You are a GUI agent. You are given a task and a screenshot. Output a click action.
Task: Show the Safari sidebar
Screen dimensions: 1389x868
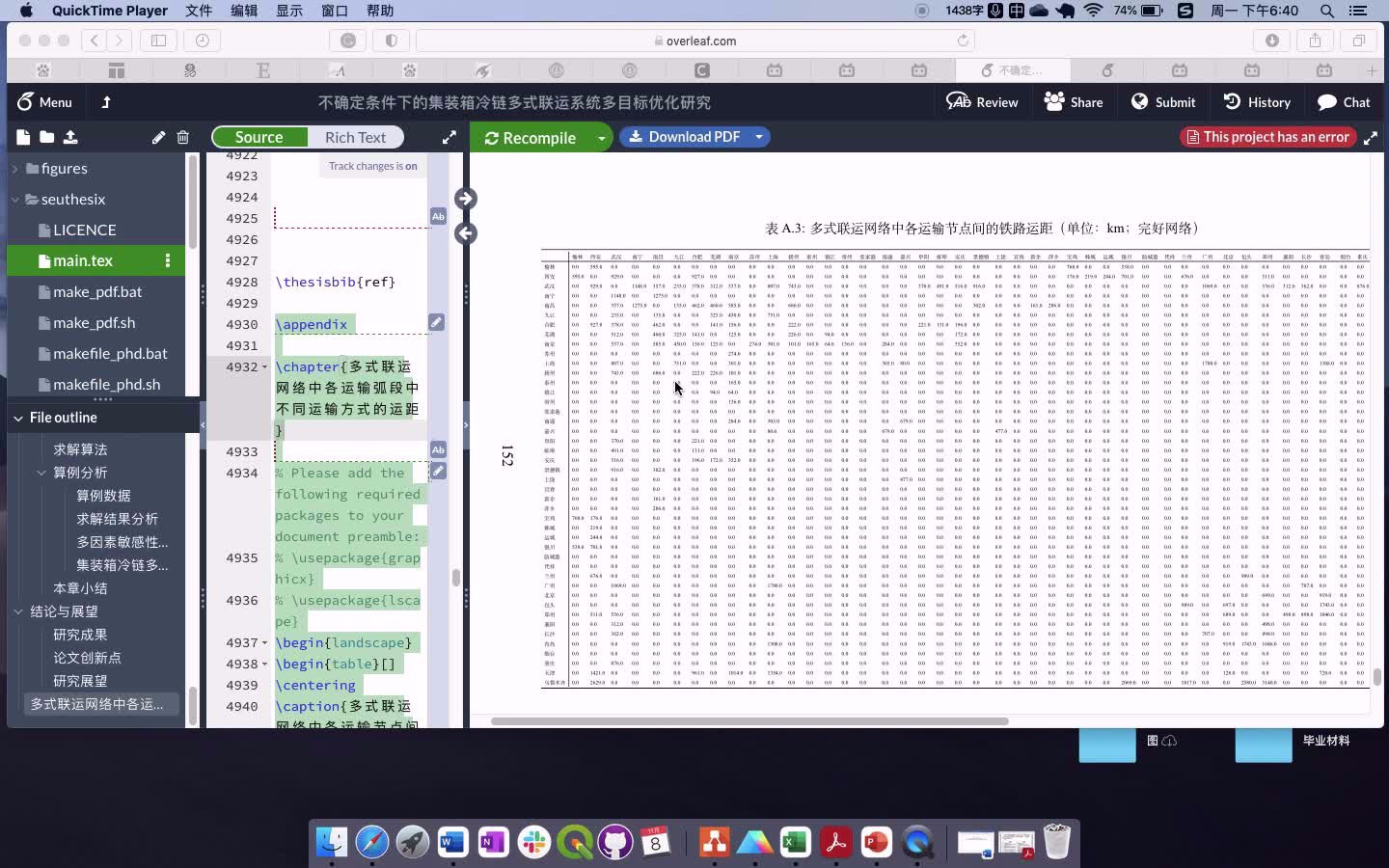(159, 41)
